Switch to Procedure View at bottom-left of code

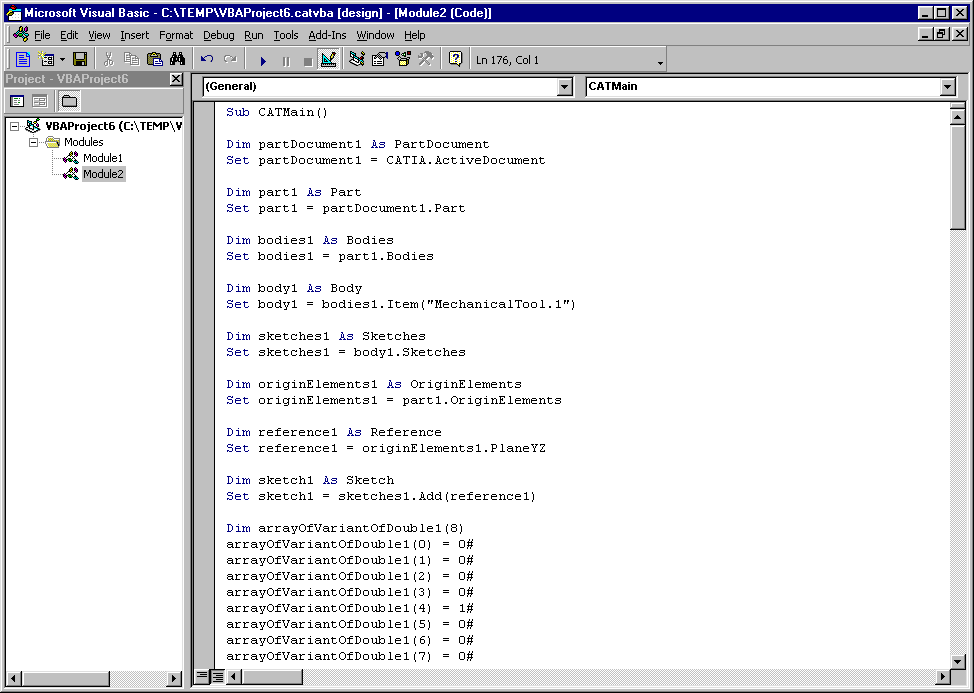[202, 676]
